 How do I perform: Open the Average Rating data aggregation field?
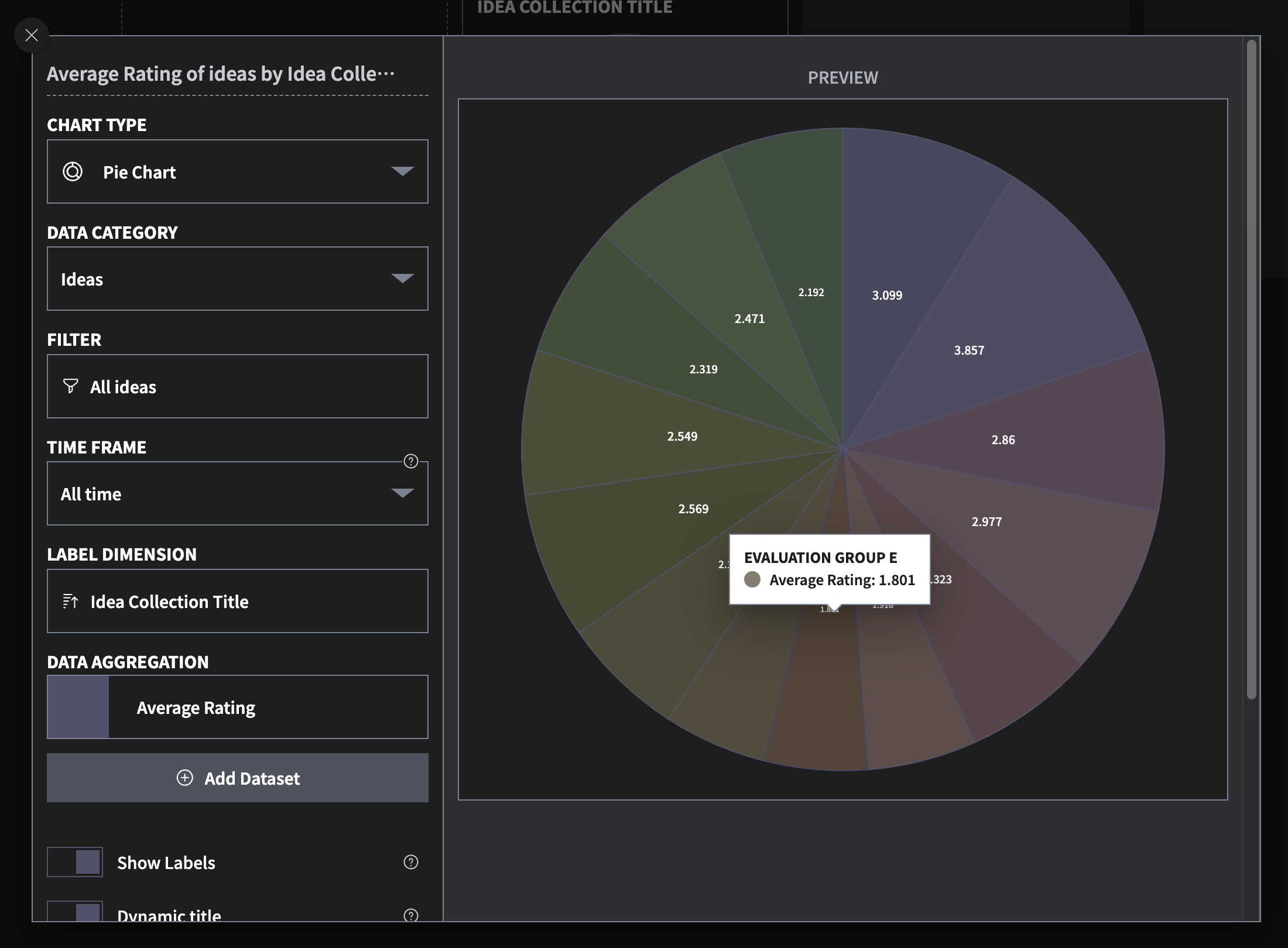click(x=268, y=707)
